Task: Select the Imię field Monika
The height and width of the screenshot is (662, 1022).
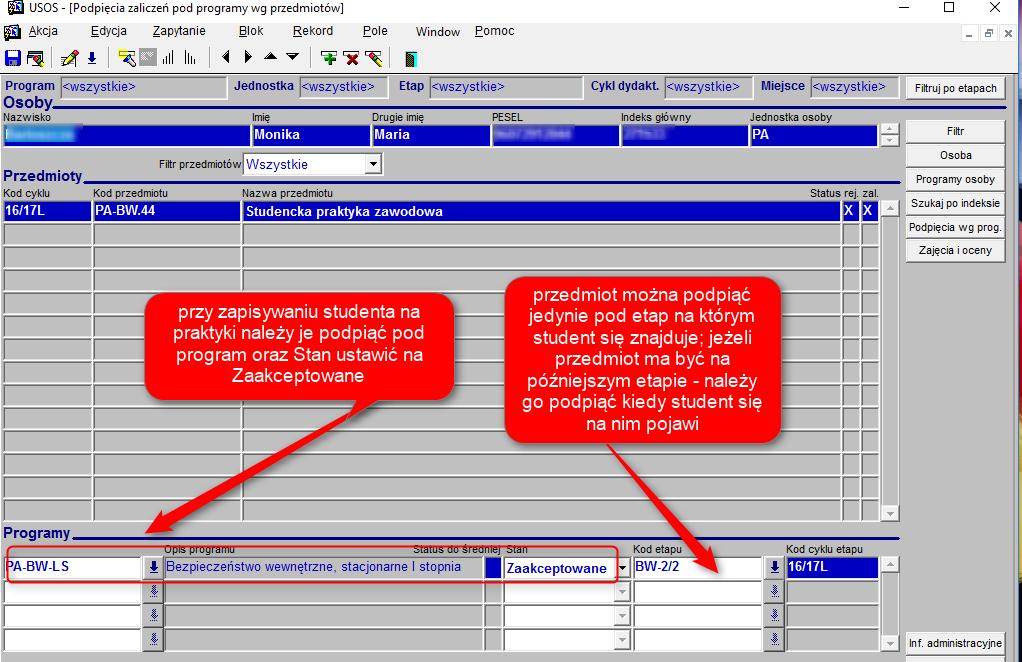Action: tap(311, 136)
